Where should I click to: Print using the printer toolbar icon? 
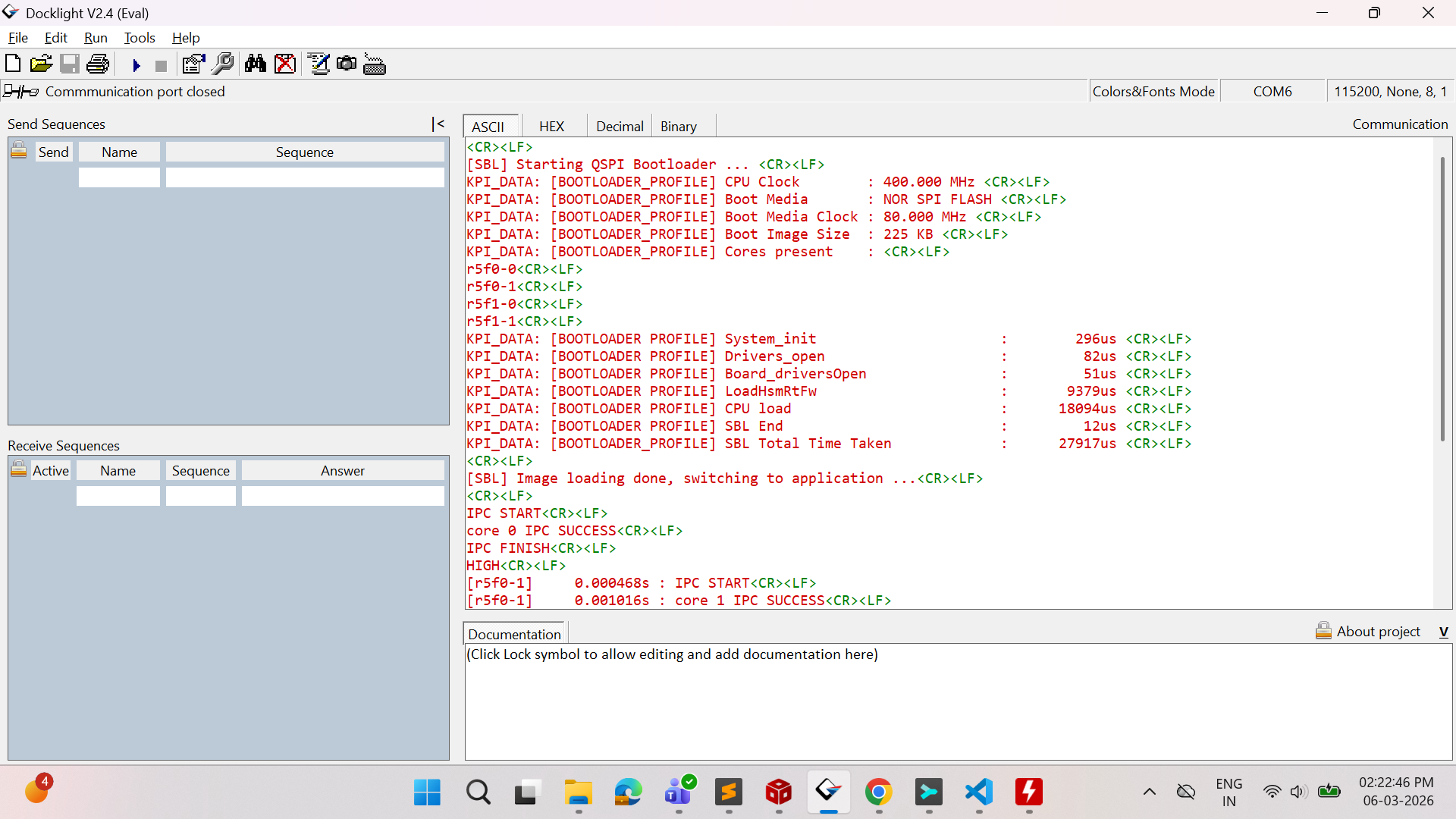[x=98, y=64]
